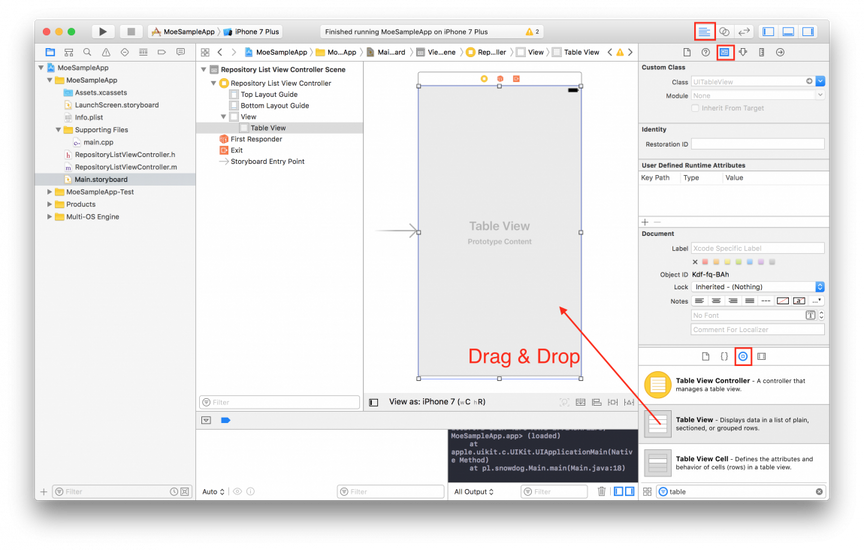864x550 pixels.
Task: Click Table View Cell library item
Action: (734, 463)
